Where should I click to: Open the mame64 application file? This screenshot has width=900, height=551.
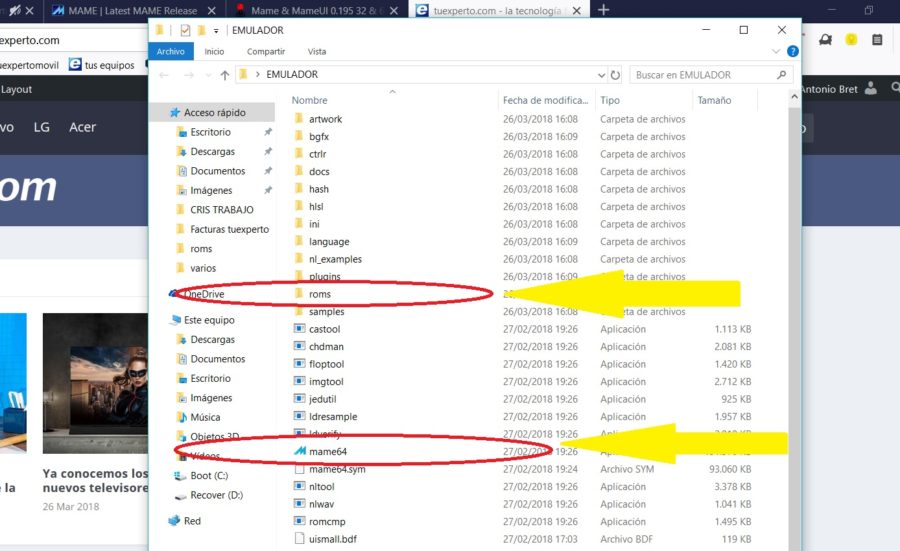click(328, 452)
